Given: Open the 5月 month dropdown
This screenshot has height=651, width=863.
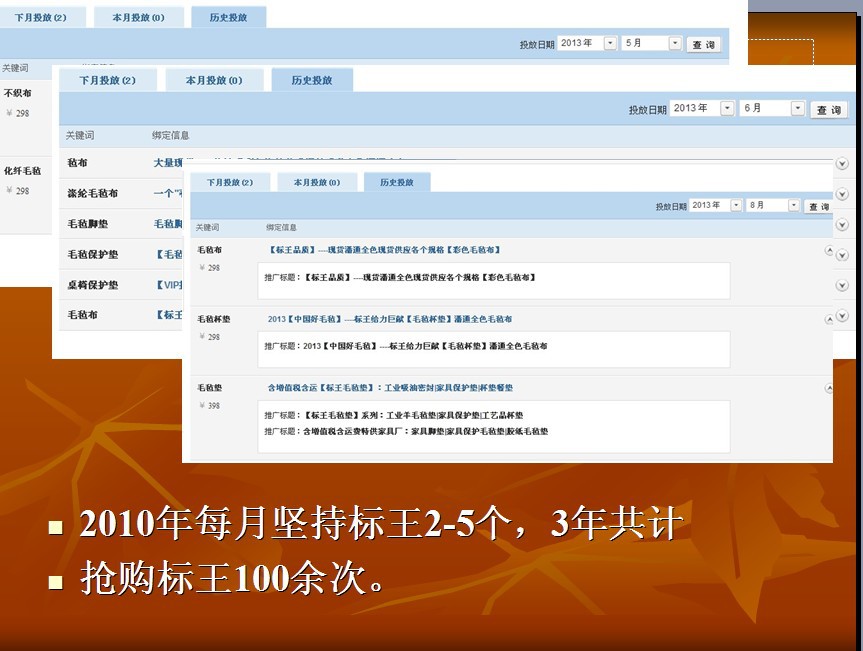Looking at the screenshot, I should pyautogui.click(x=675, y=43).
